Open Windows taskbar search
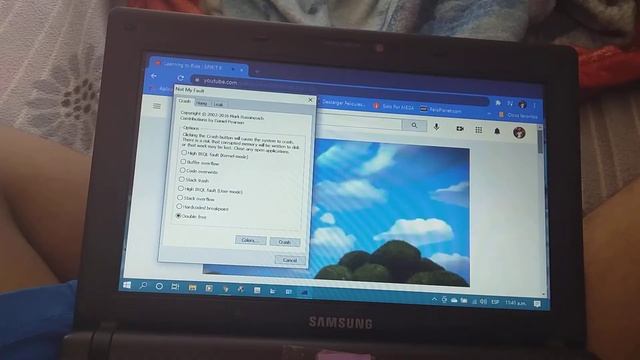640x360 pixels. click(143, 286)
